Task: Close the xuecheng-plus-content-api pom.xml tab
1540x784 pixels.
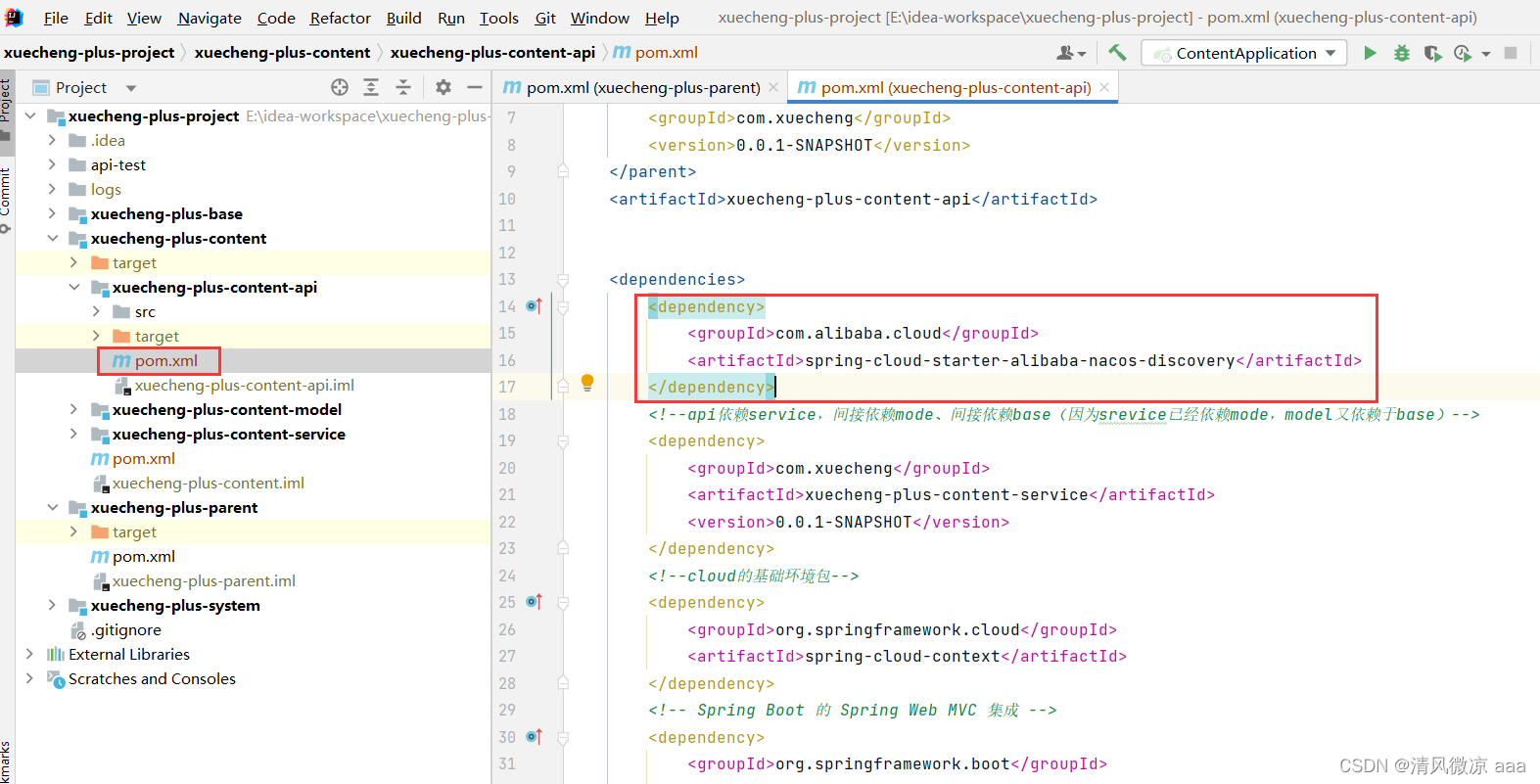Action: [1104, 87]
